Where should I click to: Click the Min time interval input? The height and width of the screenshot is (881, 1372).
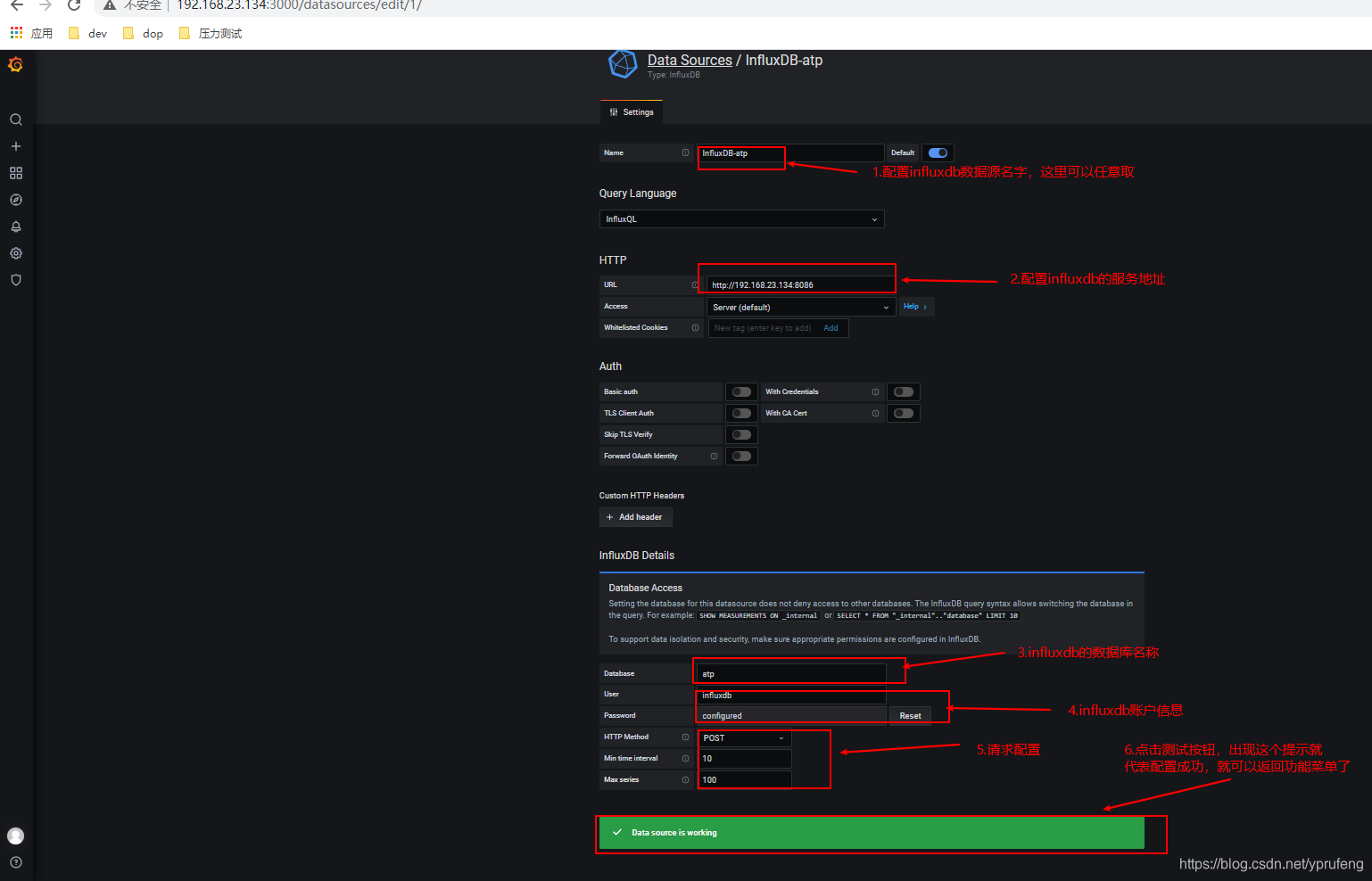click(x=744, y=758)
